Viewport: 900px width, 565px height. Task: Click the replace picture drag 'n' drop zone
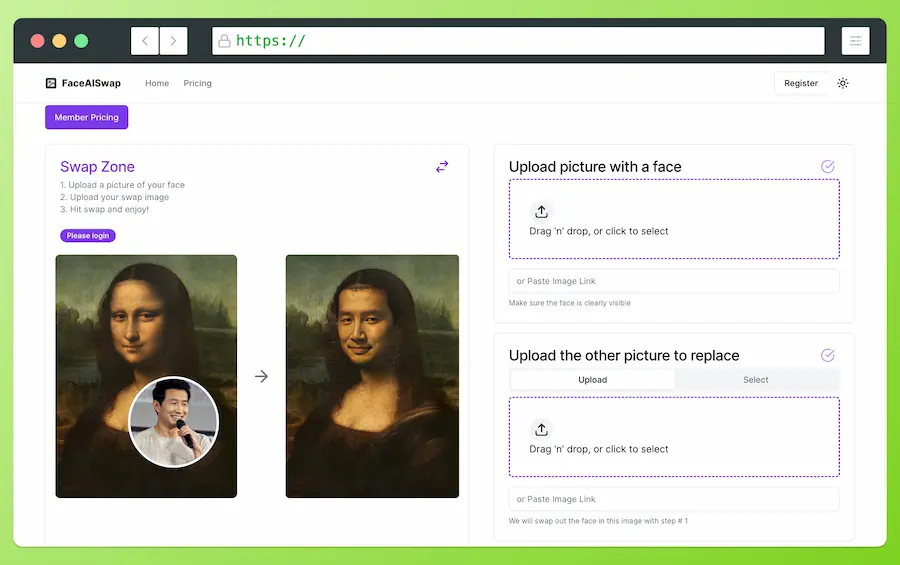pyautogui.click(x=674, y=437)
